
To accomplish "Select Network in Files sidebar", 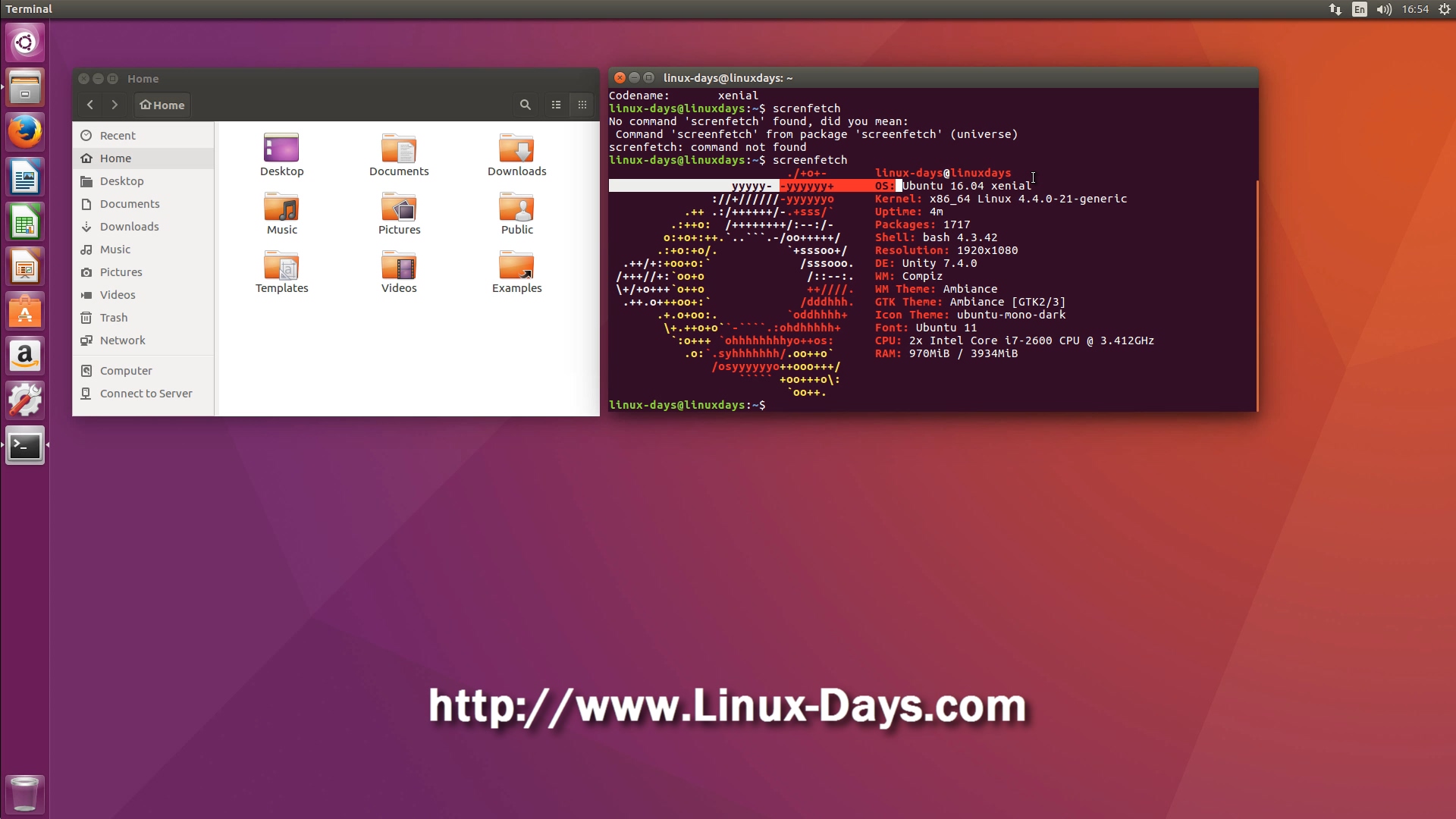I will 143,340.
